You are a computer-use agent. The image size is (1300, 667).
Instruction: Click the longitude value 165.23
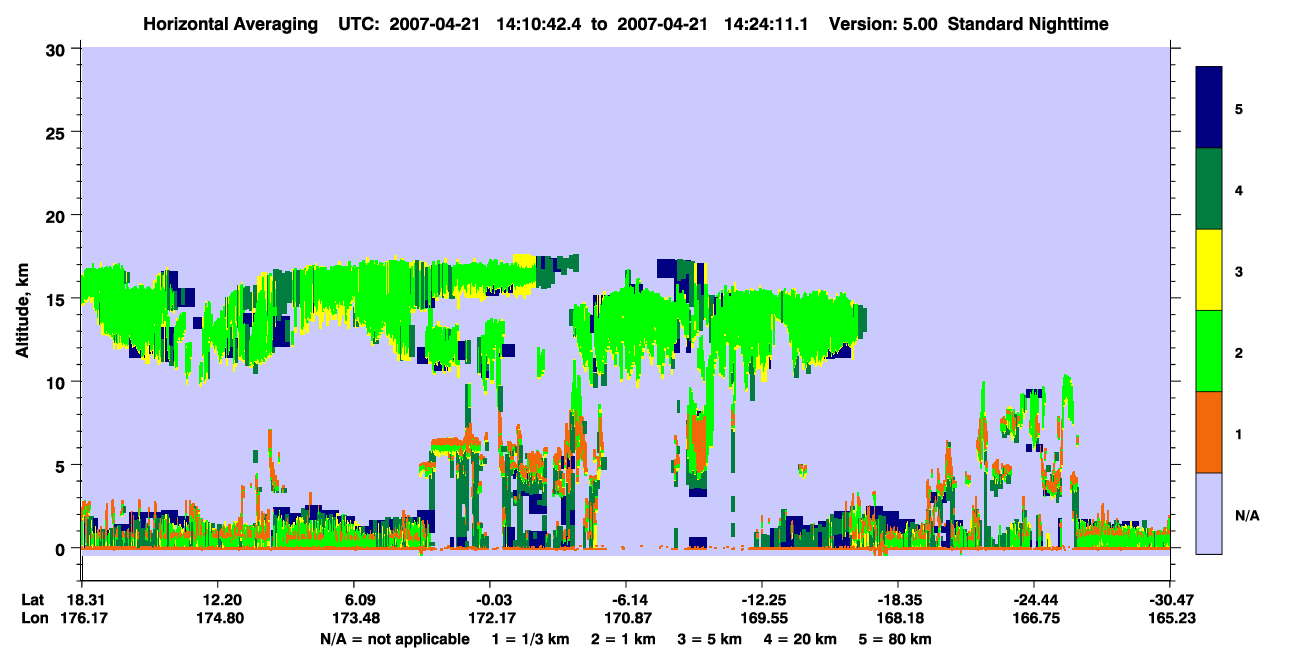[x=1170, y=618]
